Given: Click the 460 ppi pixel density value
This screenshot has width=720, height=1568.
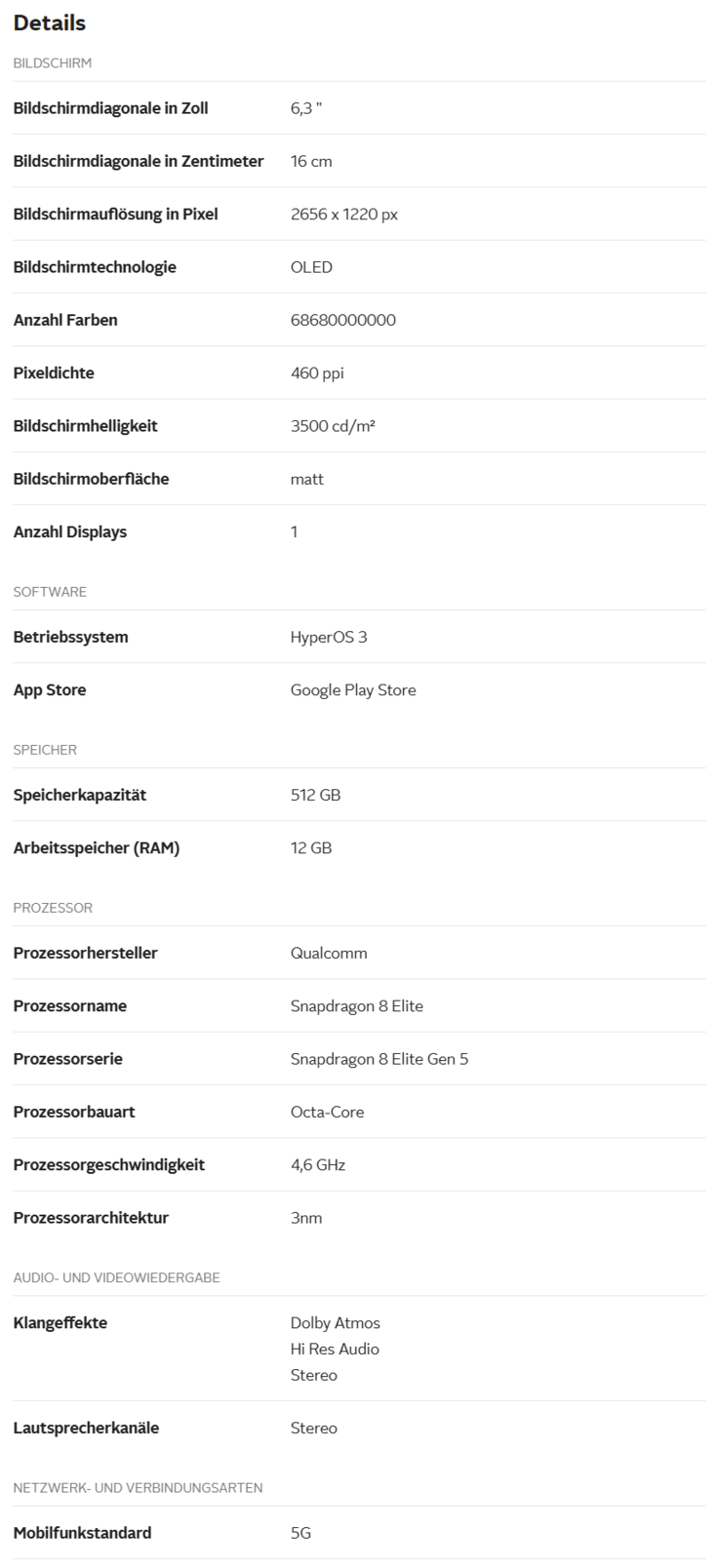Looking at the screenshot, I should [317, 372].
